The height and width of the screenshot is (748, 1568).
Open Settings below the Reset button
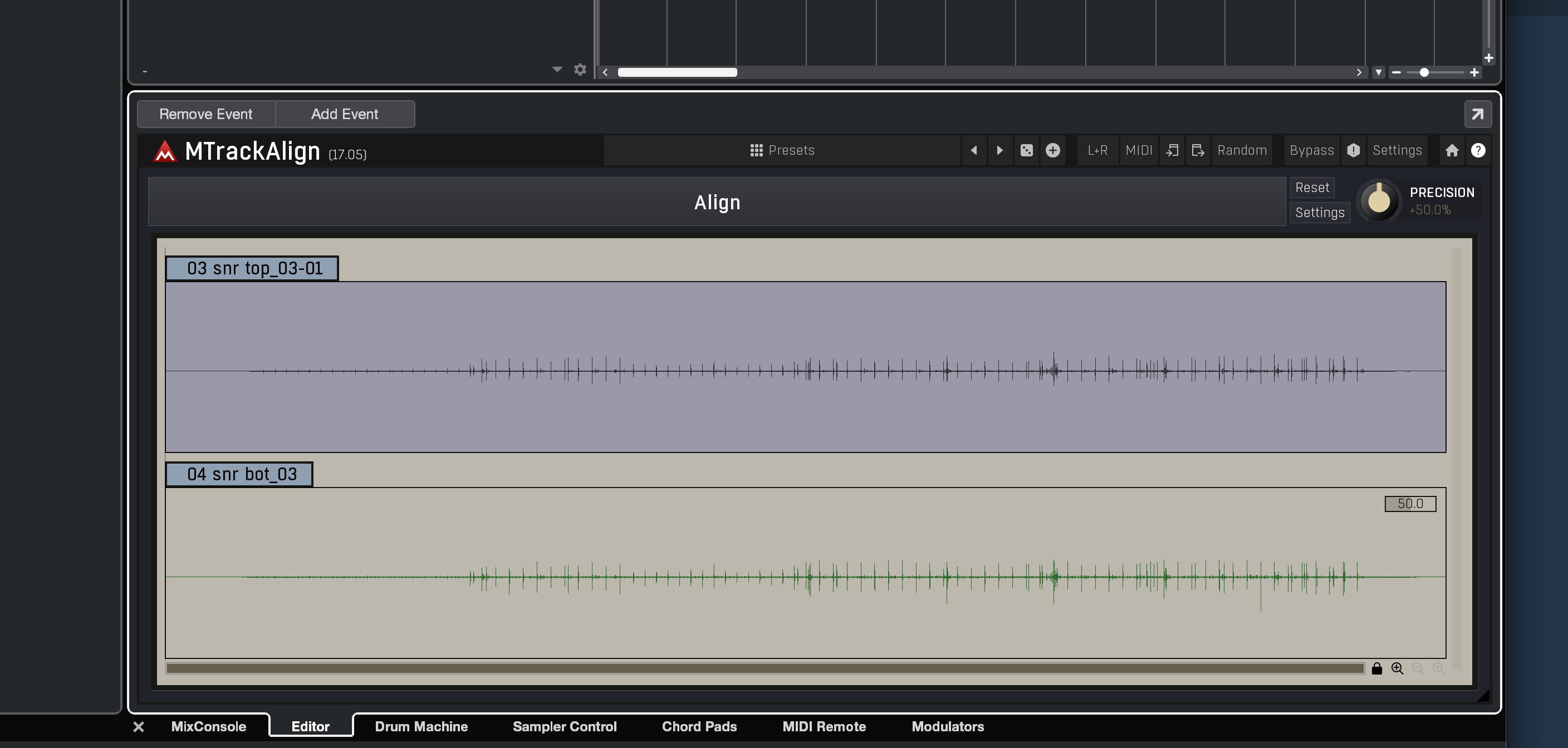(1320, 213)
